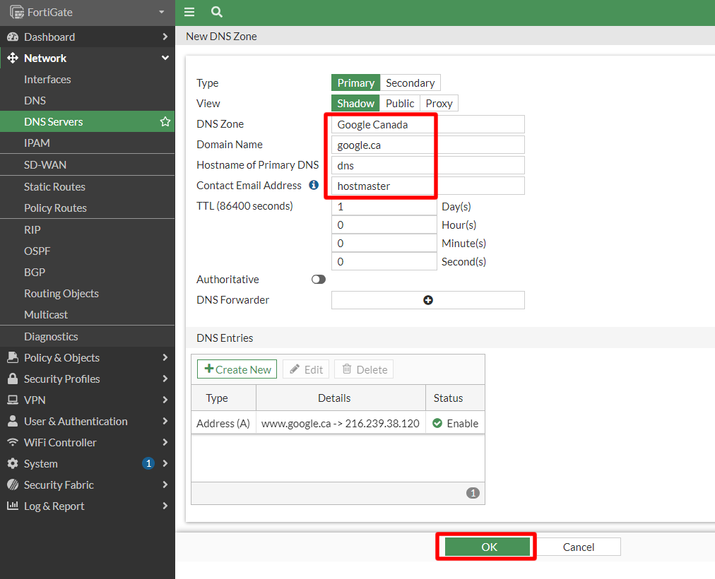Click the green Enable status checkmark

click(x=437, y=423)
